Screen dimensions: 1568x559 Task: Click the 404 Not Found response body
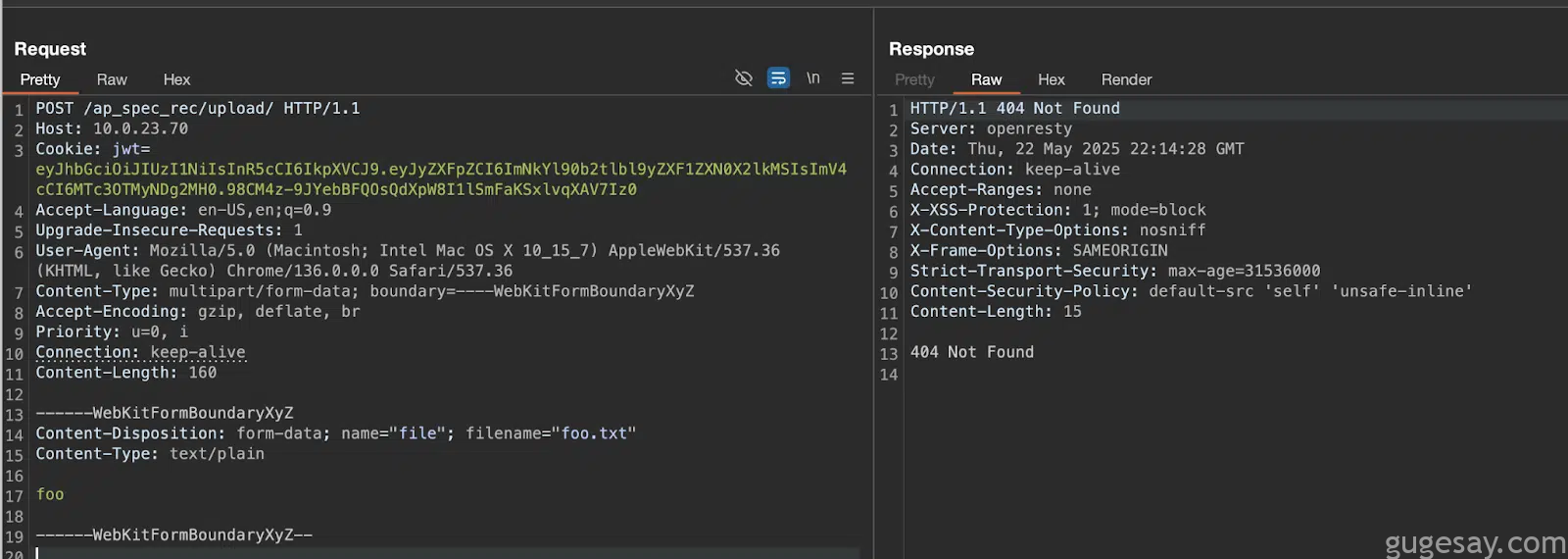(971, 352)
